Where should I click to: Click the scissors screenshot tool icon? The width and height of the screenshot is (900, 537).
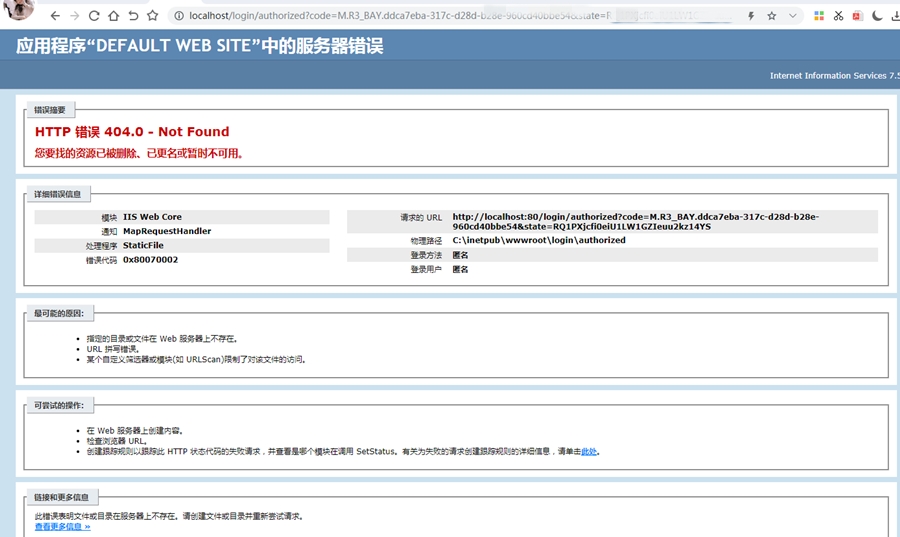coord(839,16)
